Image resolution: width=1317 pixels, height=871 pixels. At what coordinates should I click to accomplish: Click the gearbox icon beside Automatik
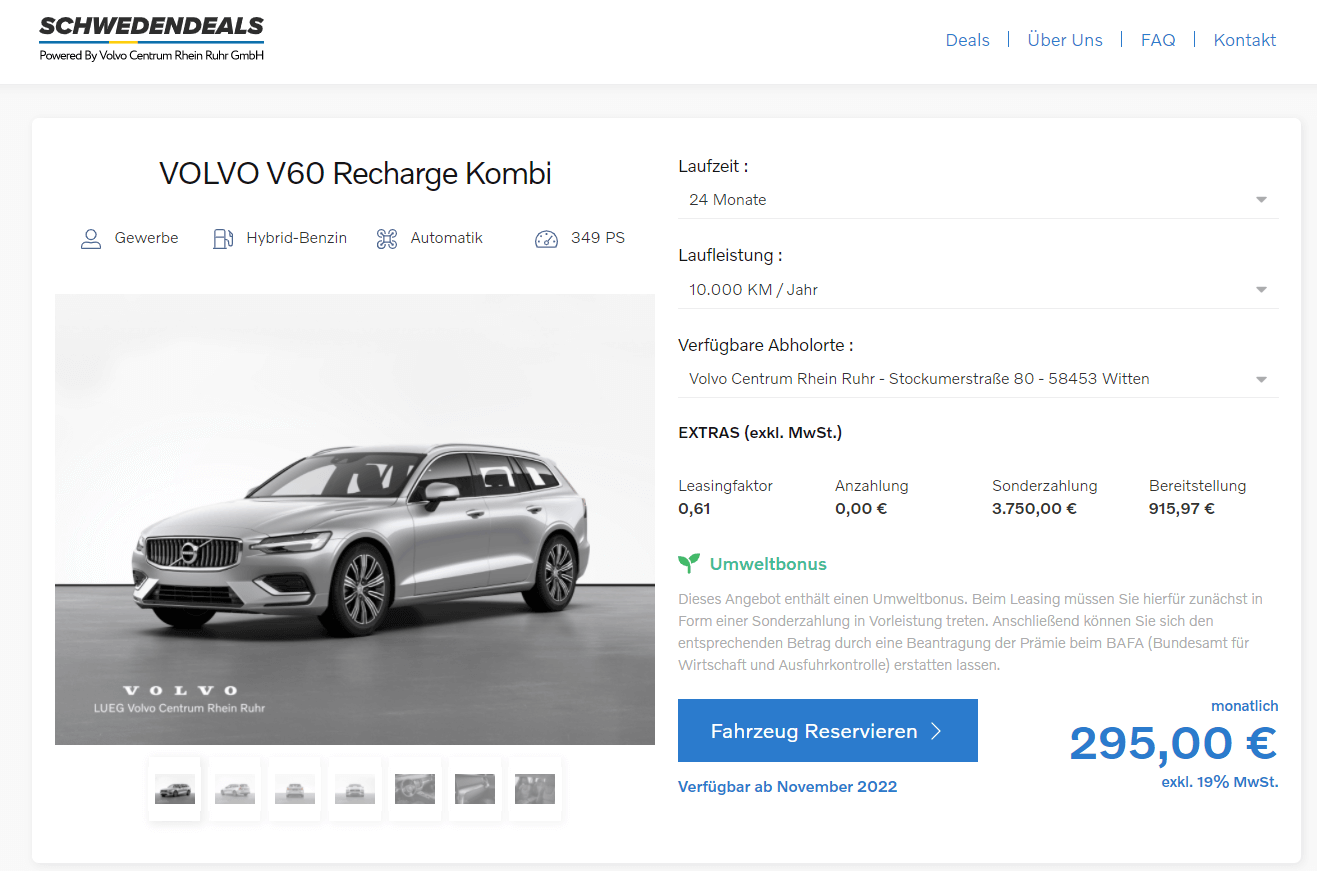387,239
